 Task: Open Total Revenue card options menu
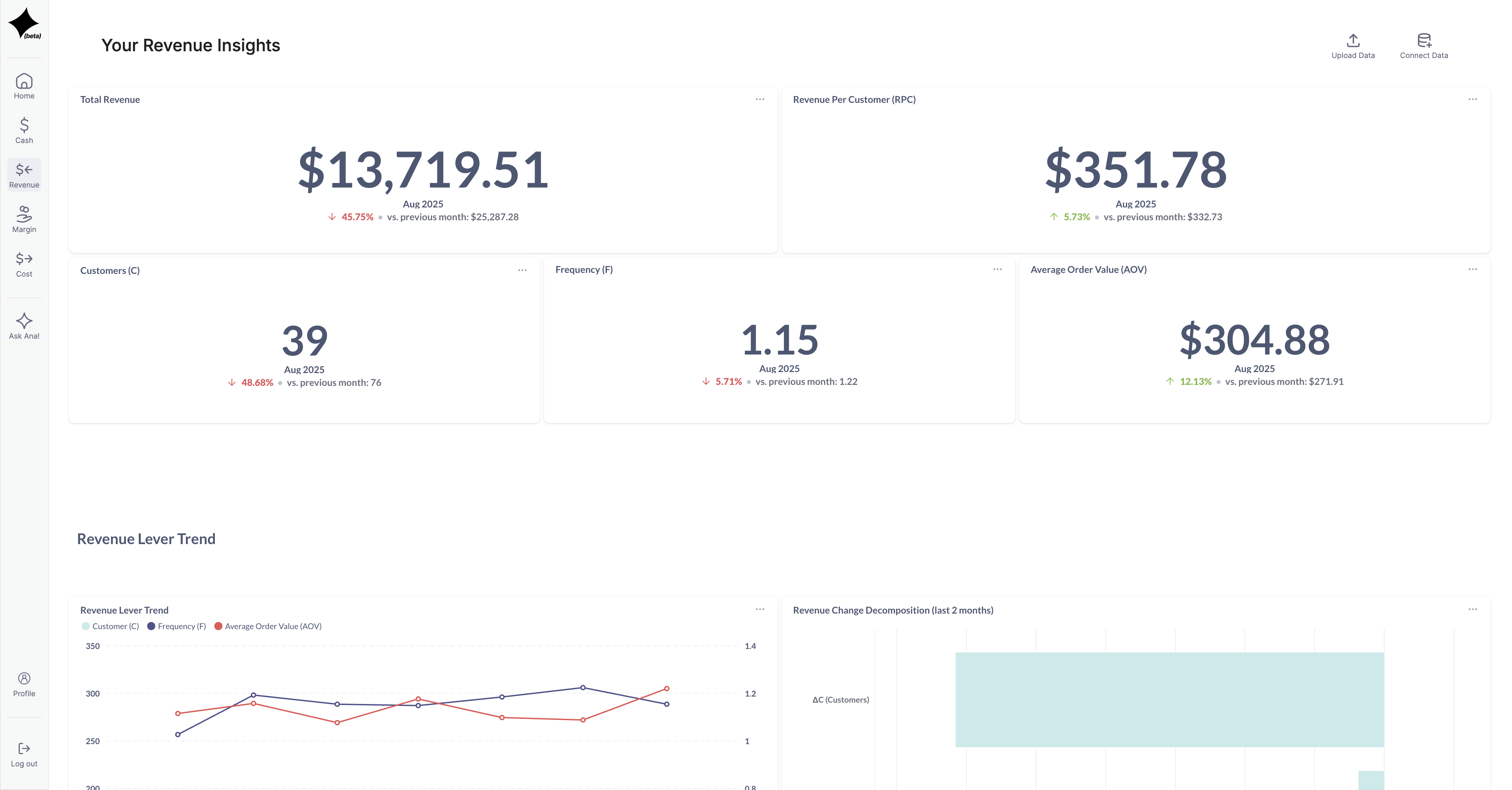tap(759, 99)
